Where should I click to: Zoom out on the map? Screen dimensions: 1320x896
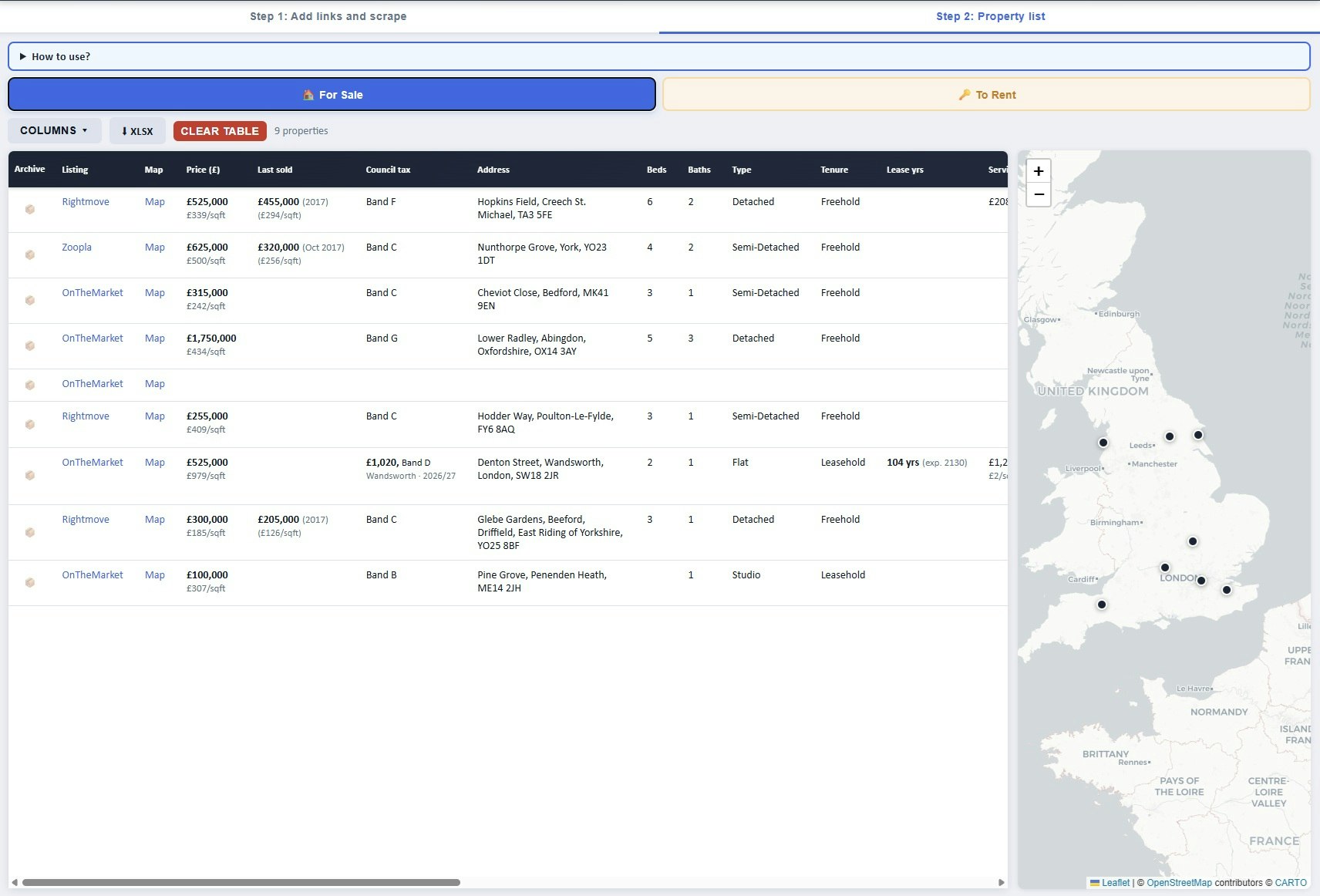[1039, 194]
